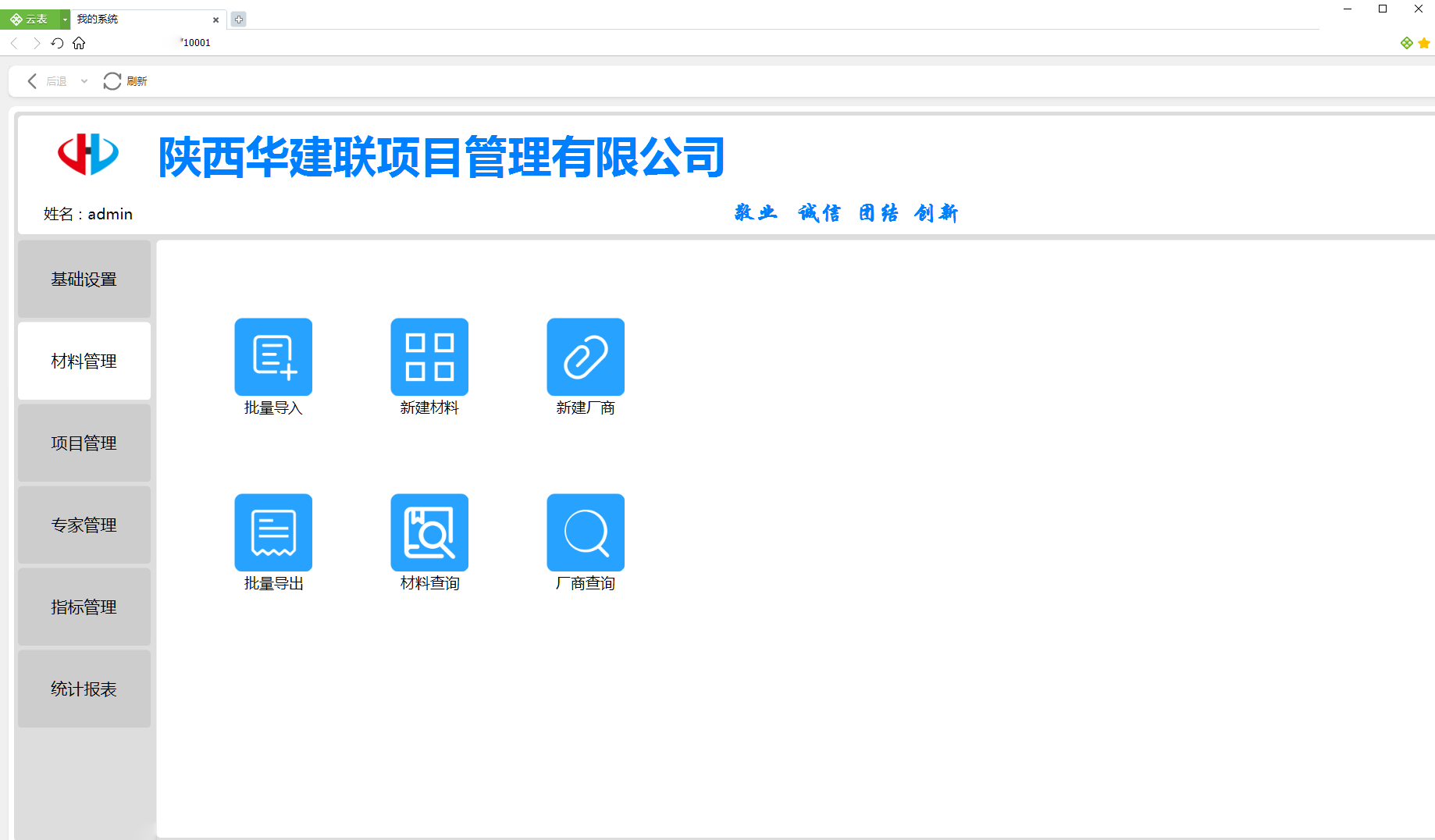
Task: Open the 厂商查询 vendor search icon
Action: pos(586,532)
